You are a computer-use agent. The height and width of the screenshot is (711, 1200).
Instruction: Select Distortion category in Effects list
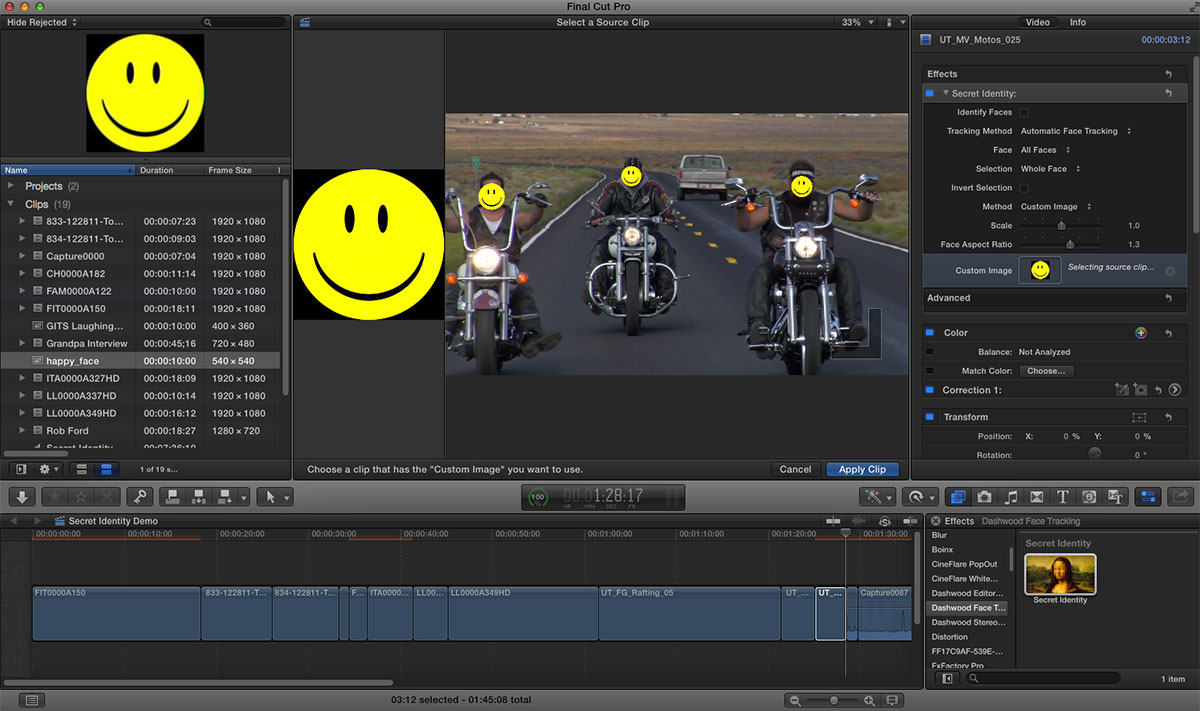click(x=950, y=637)
